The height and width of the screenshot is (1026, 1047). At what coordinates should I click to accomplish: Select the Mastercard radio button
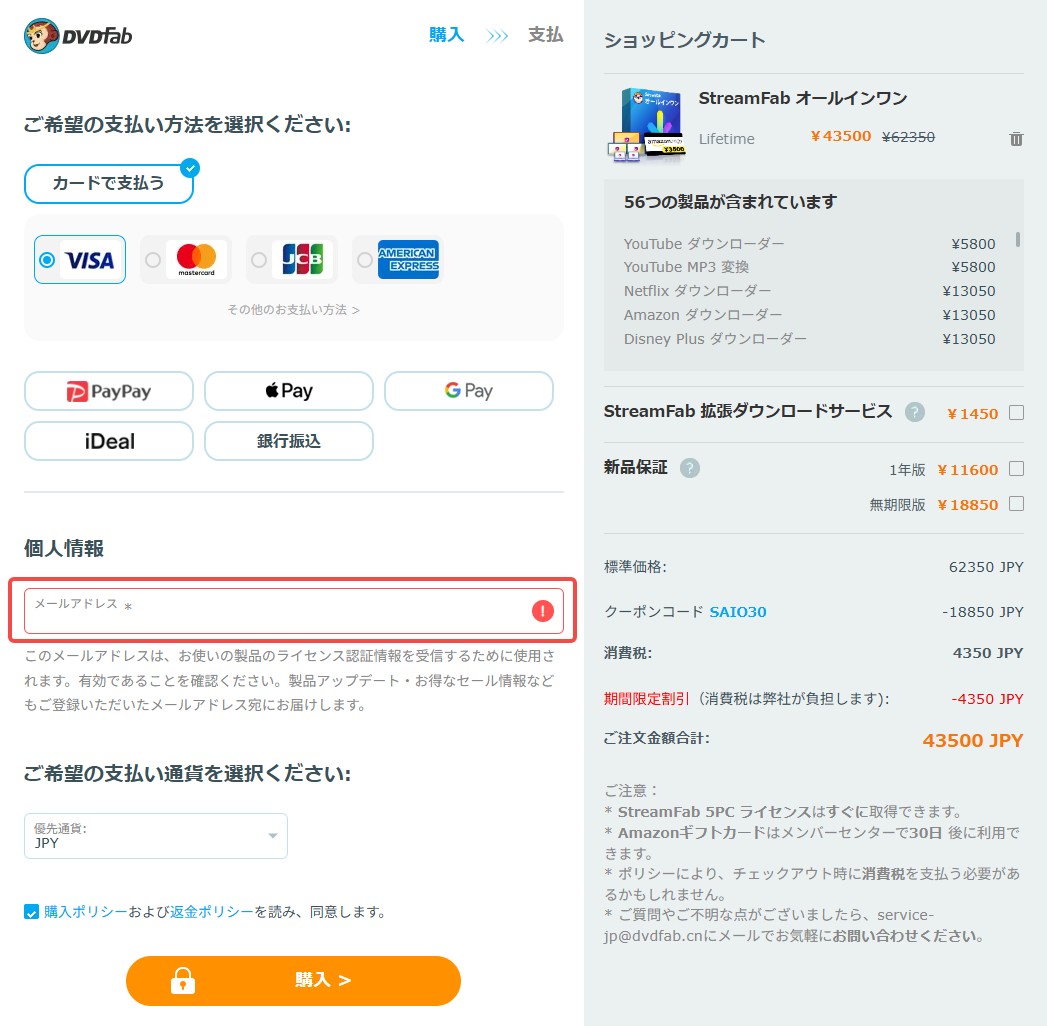153,260
